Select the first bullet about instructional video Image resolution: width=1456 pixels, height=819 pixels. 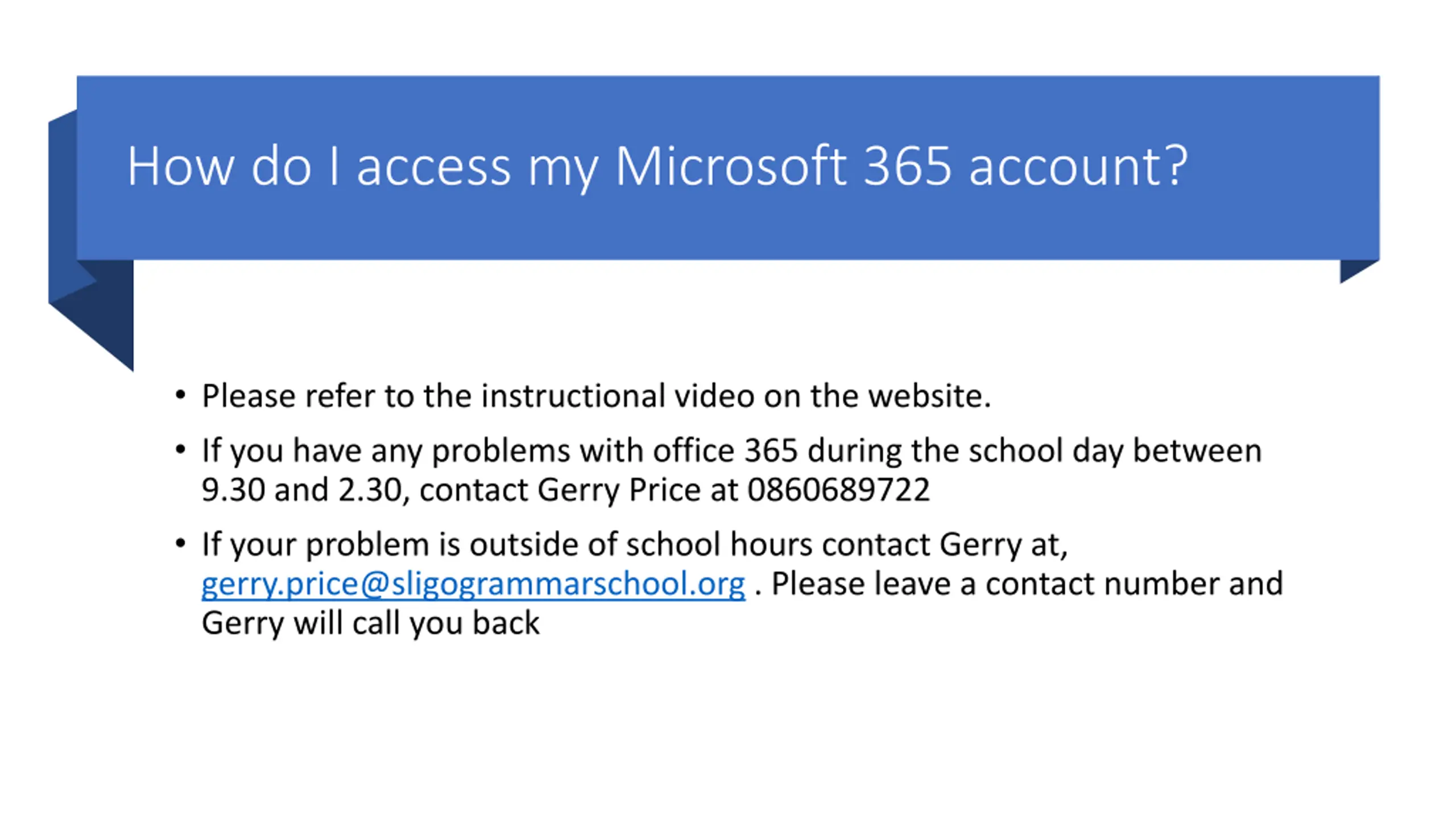[x=596, y=396]
